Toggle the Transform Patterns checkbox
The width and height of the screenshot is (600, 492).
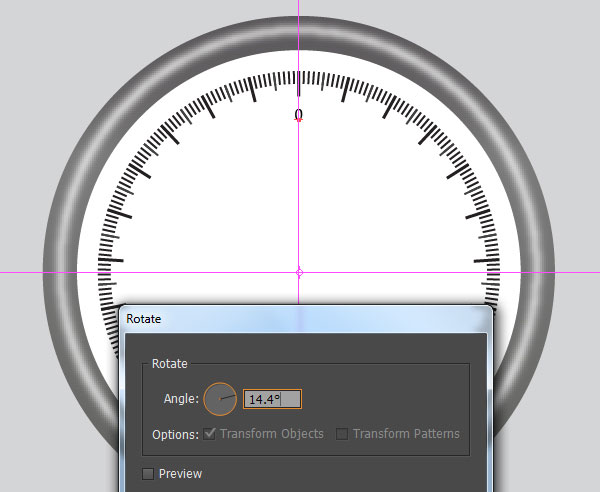[342, 434]
